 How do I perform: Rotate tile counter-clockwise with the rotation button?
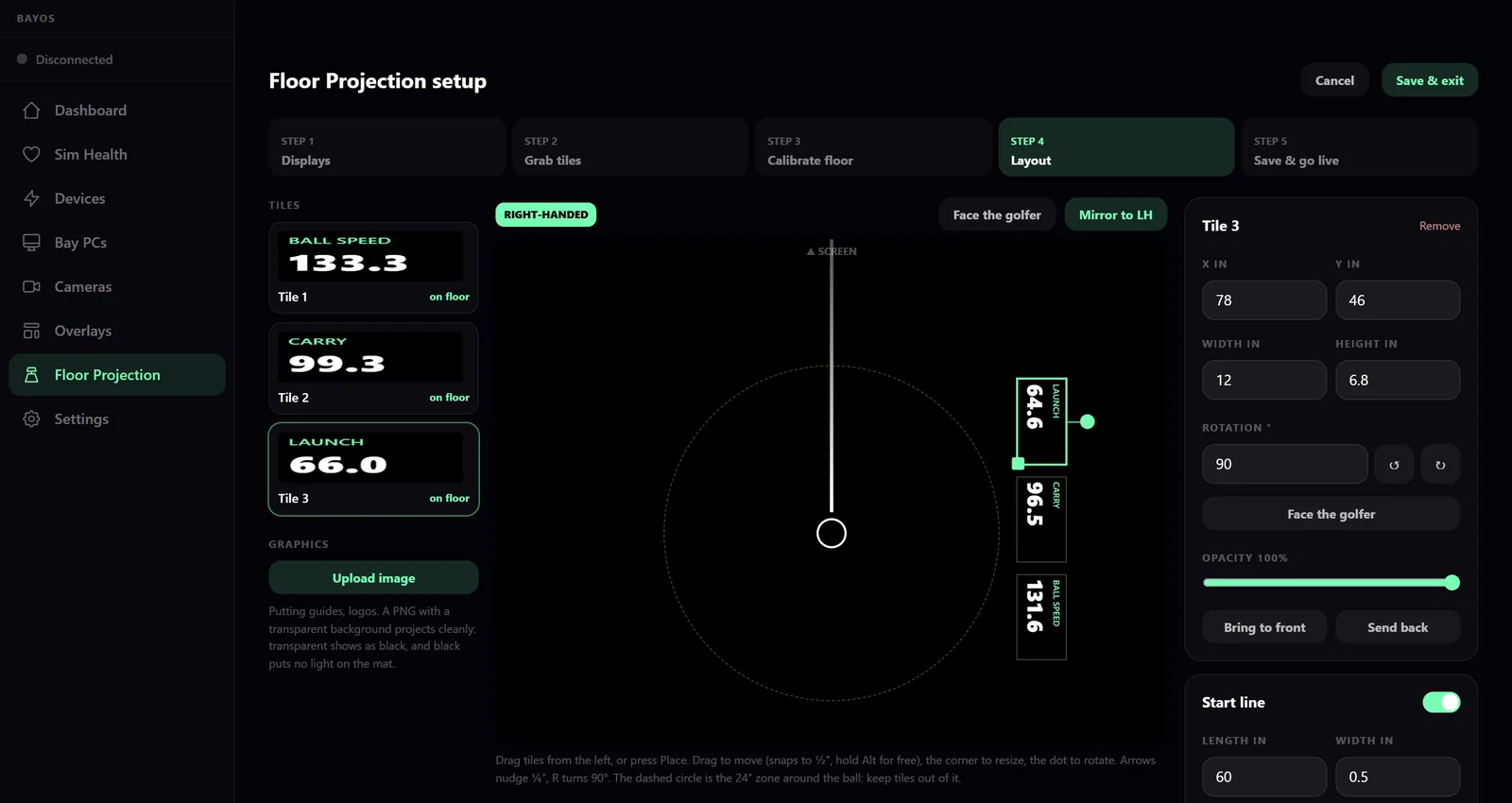click(x=1394, y=464)
